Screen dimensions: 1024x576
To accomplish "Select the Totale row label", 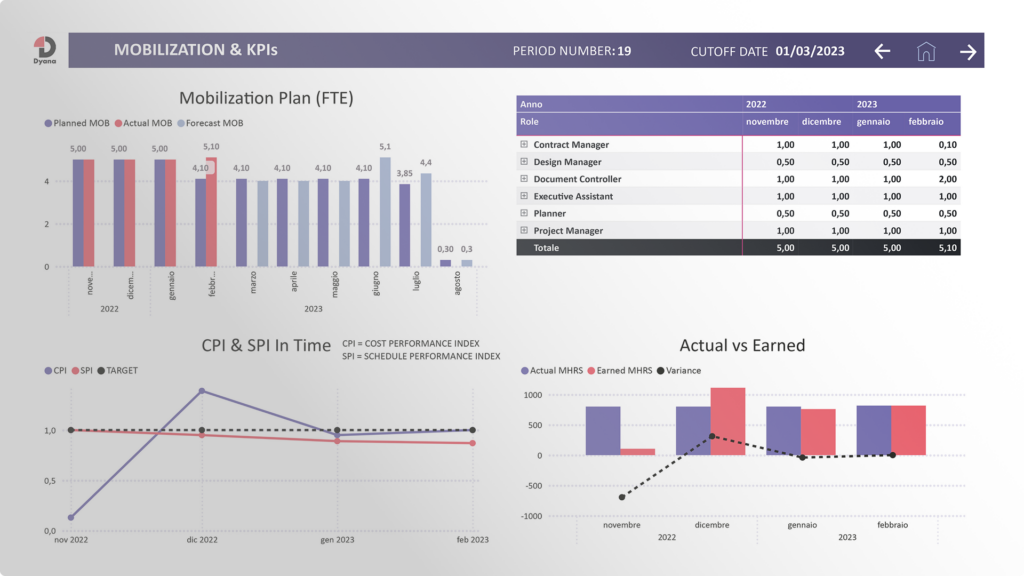I will pos(546,248).
